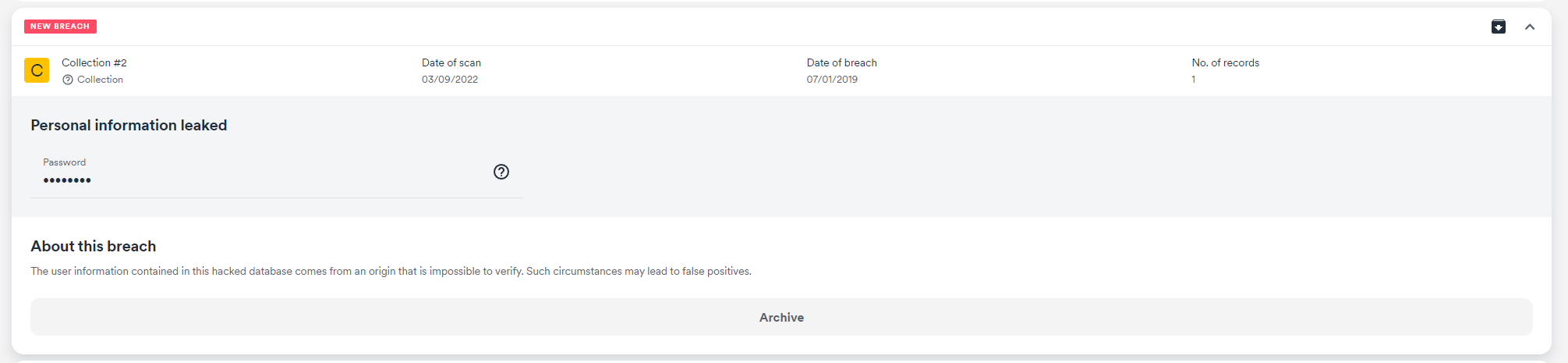Screen dimensions: 1568x363
Task: Click the About this breach heading
Action: (x=94, y=246)
